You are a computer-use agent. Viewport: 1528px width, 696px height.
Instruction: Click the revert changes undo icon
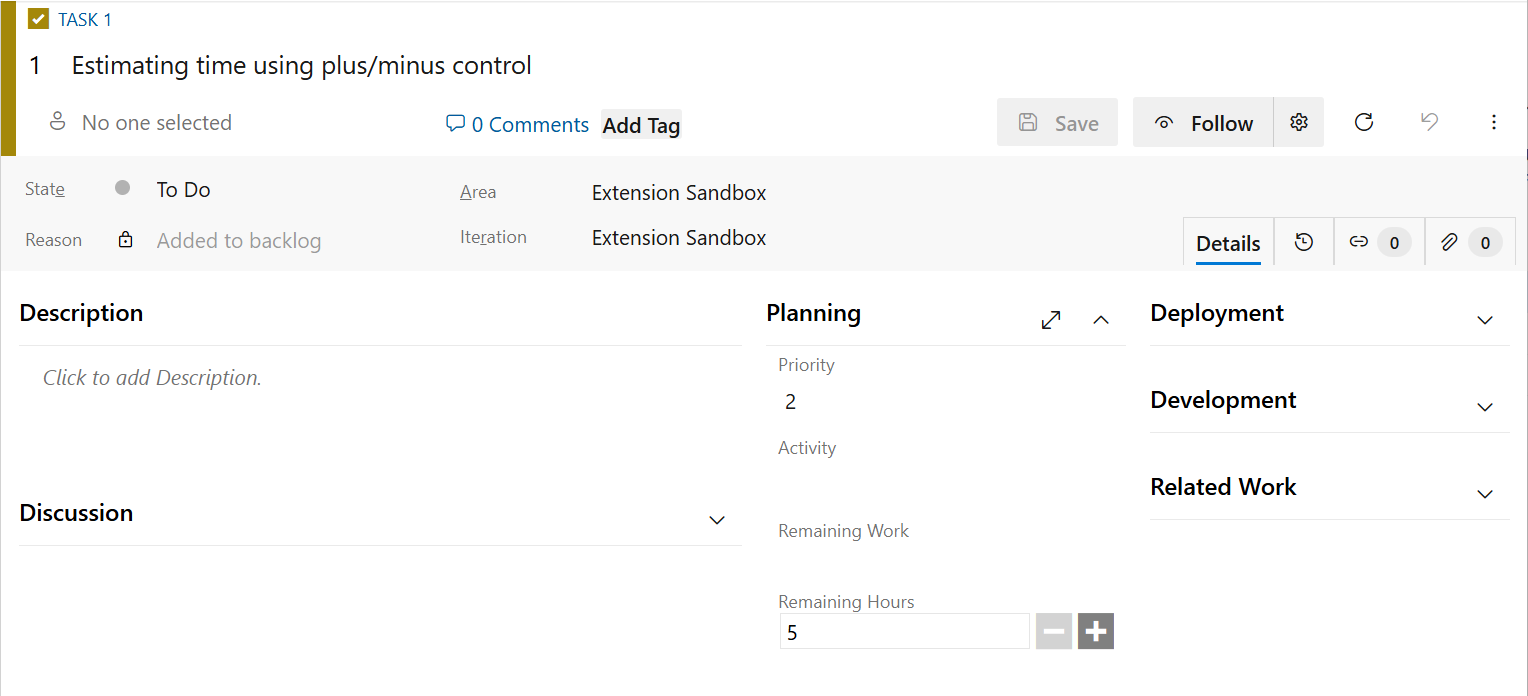click(1429, 122)
